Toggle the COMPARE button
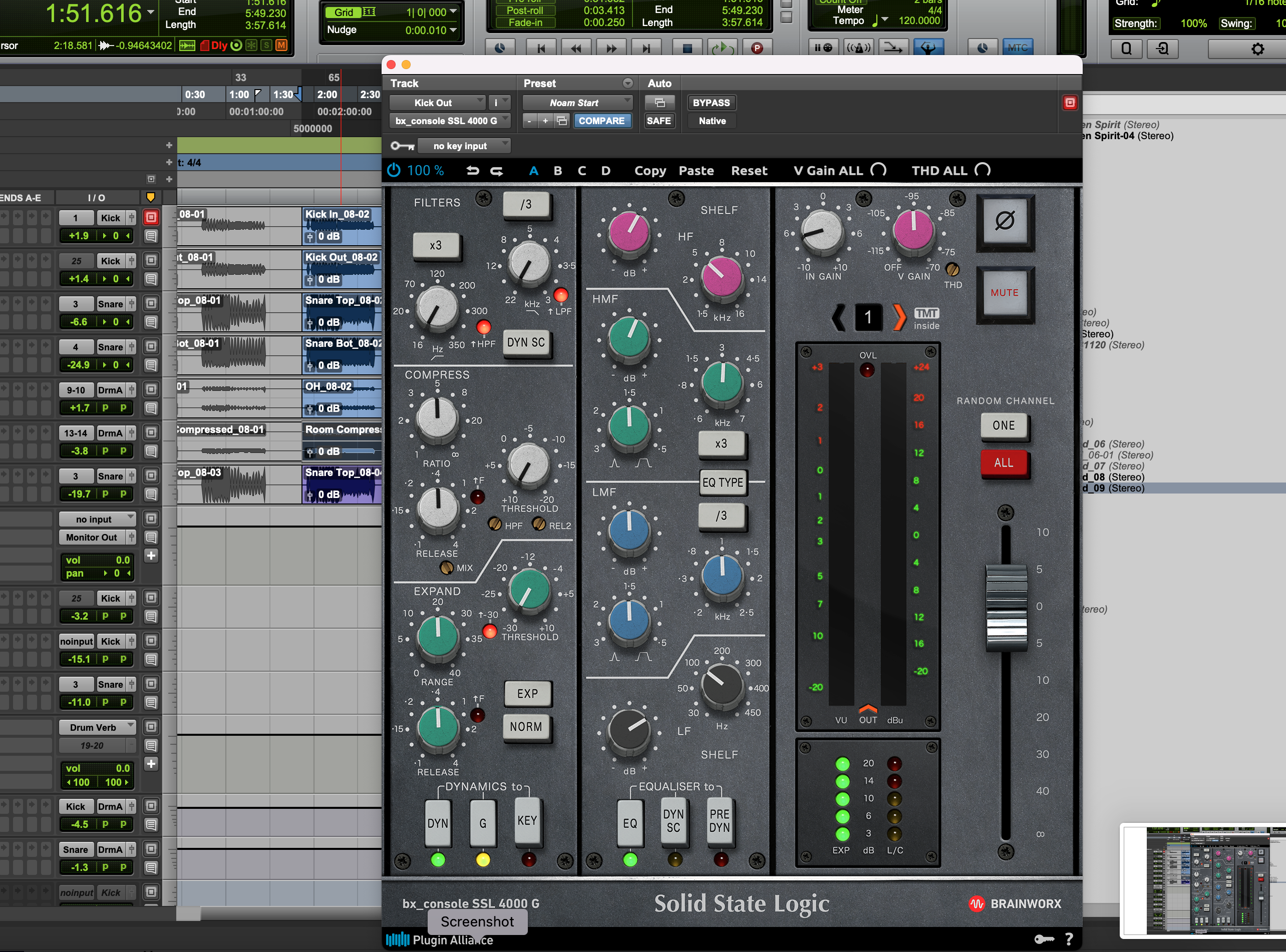The height and width of the screenshot is (952, 1286). [x=601, y=121]
